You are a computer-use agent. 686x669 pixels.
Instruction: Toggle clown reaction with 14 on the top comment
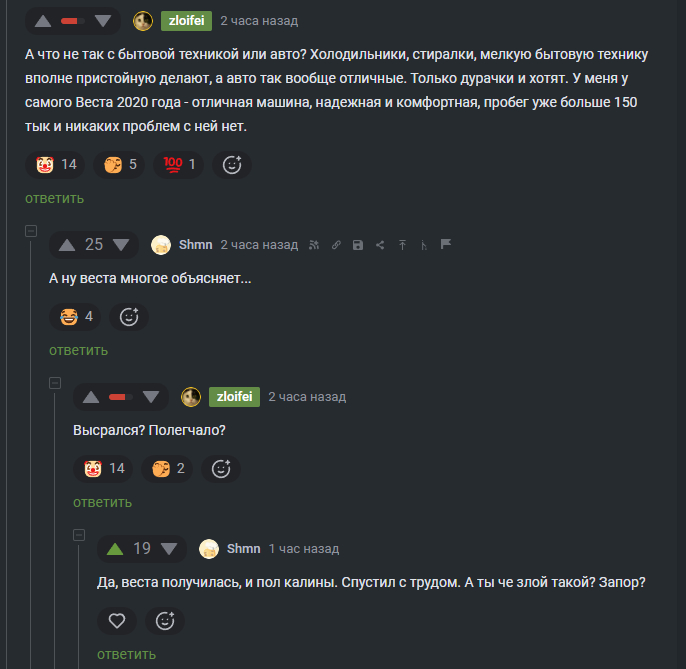pos(55,165)
